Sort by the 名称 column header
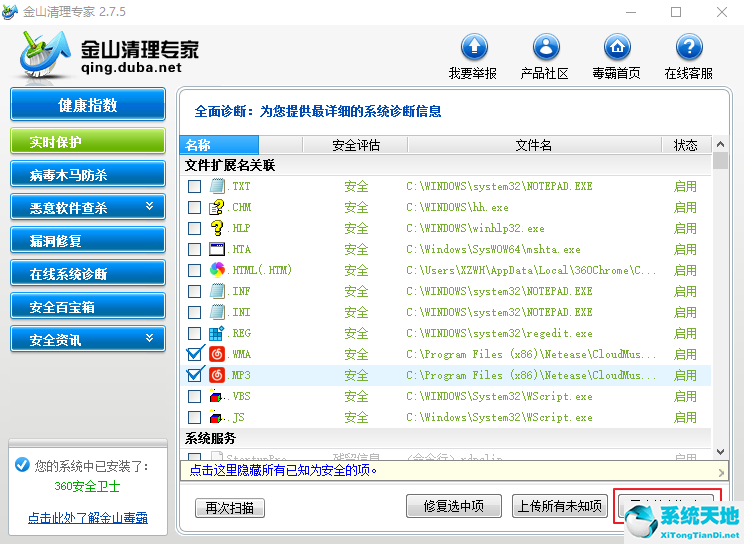The width and height of the screenshot is (744, 544). point(219,144)
